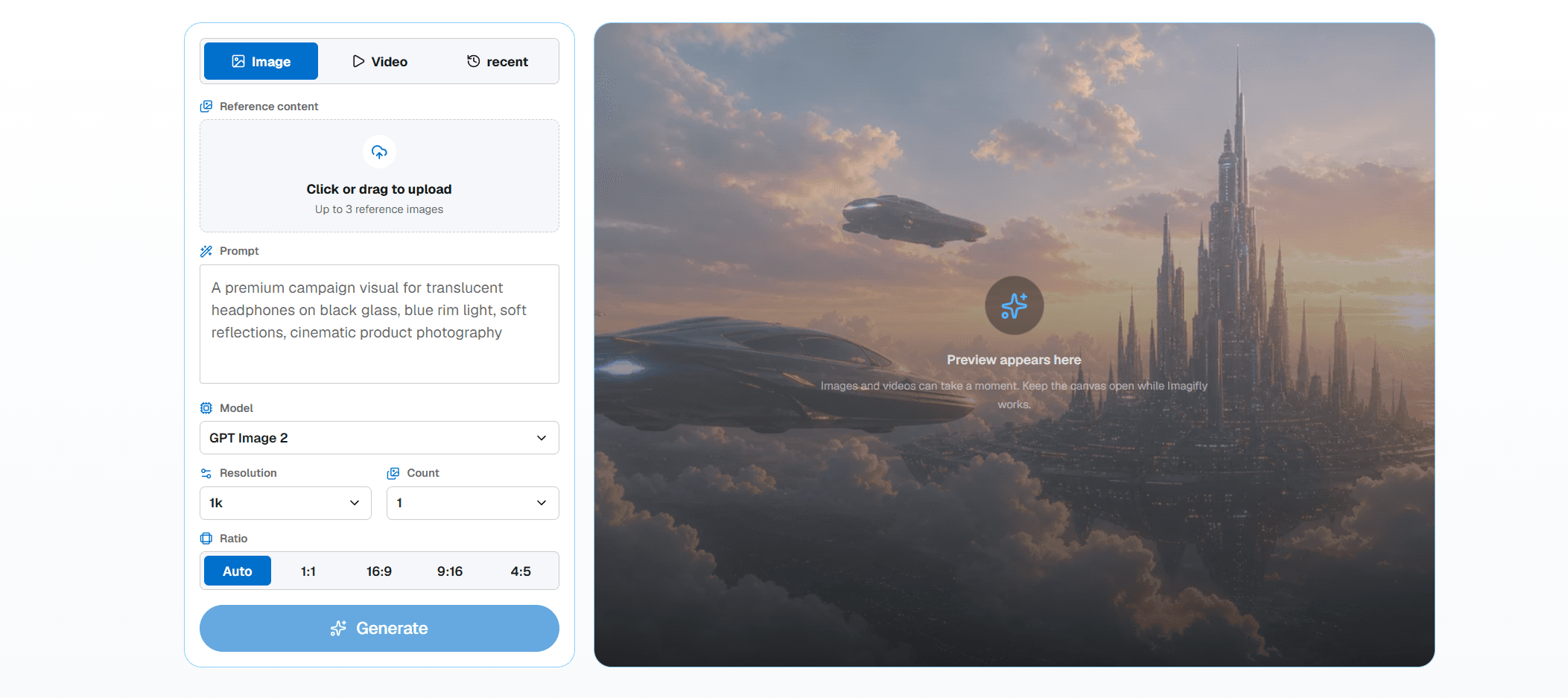Click the 'Click or drag to upload' text

[x=379, y=189]
